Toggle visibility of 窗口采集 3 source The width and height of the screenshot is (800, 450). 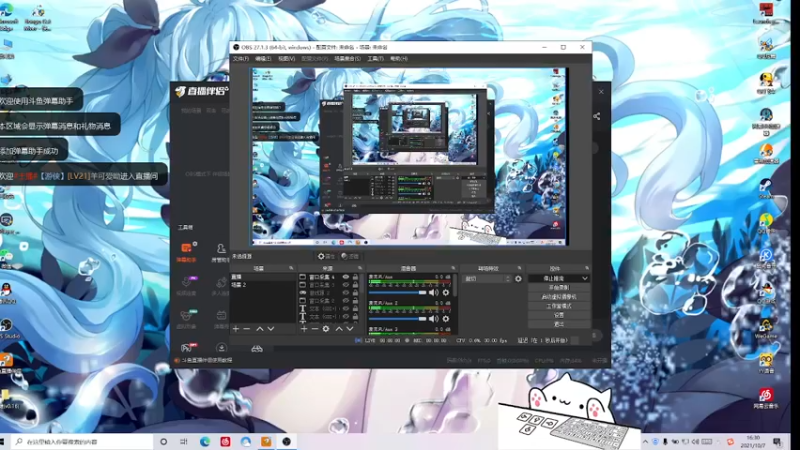[x=346, y=285]
